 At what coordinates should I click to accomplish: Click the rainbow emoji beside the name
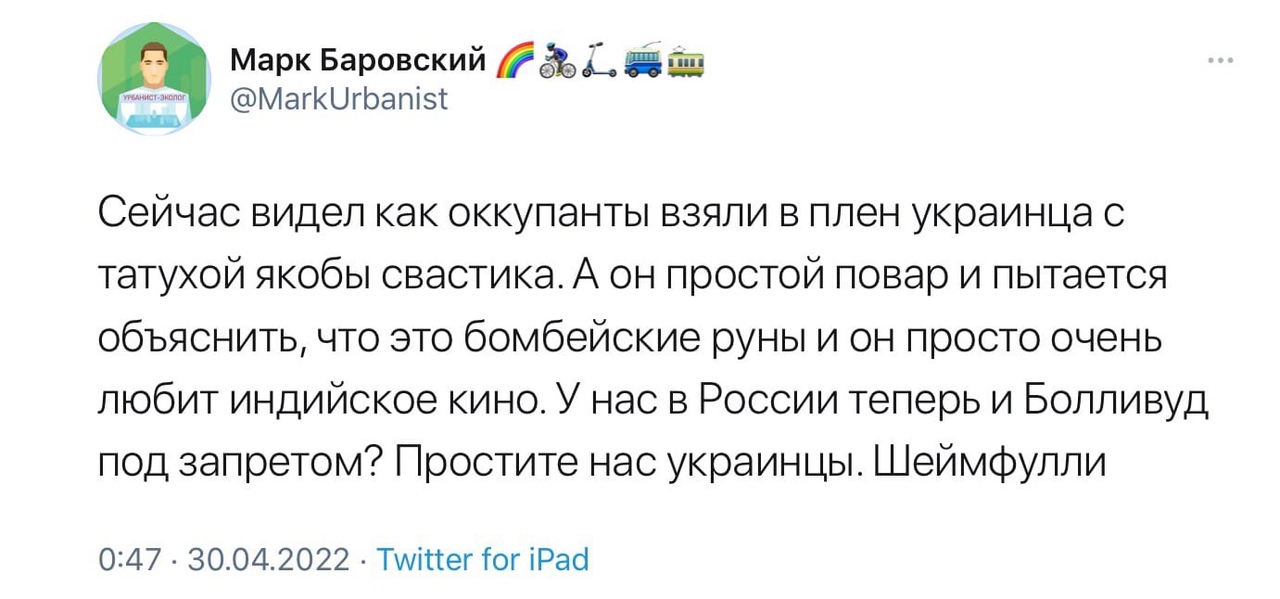coord(515,62)
